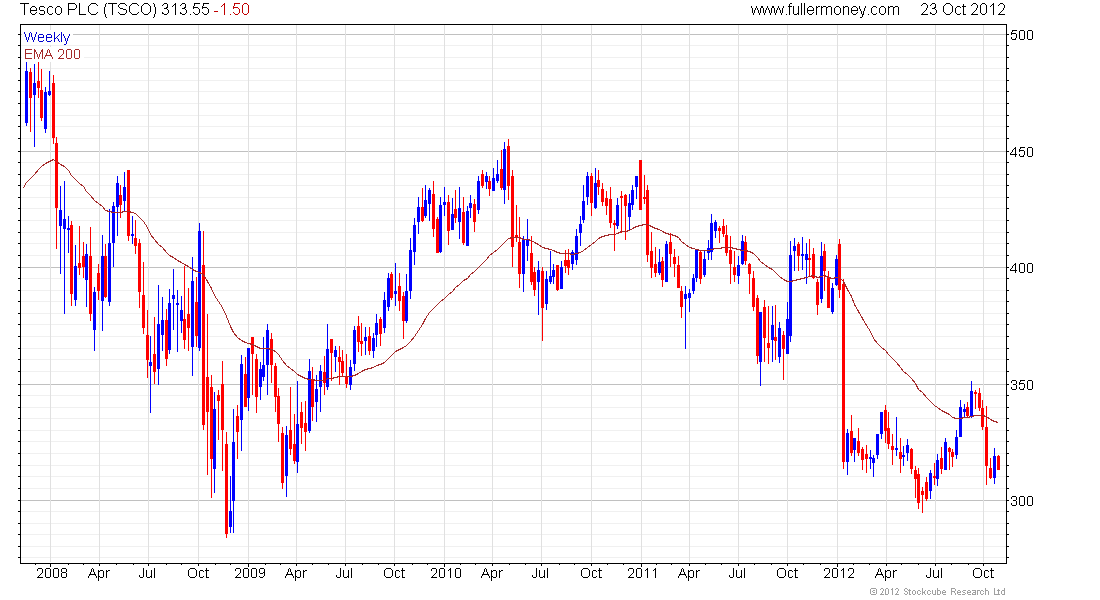Select the Apr label within year 2011

[689, 573]
